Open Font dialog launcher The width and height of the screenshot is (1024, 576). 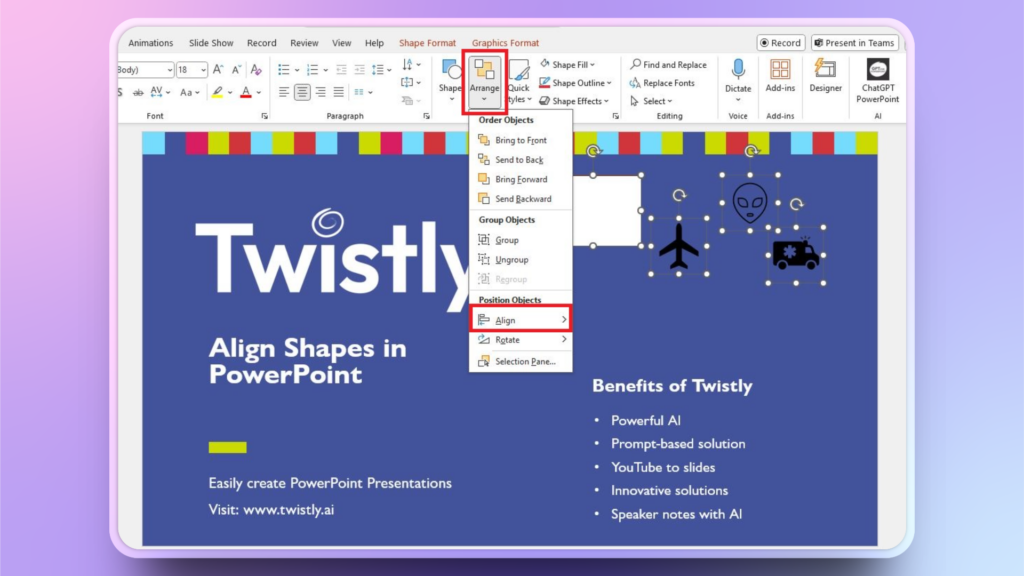click(x=264, y=116)
